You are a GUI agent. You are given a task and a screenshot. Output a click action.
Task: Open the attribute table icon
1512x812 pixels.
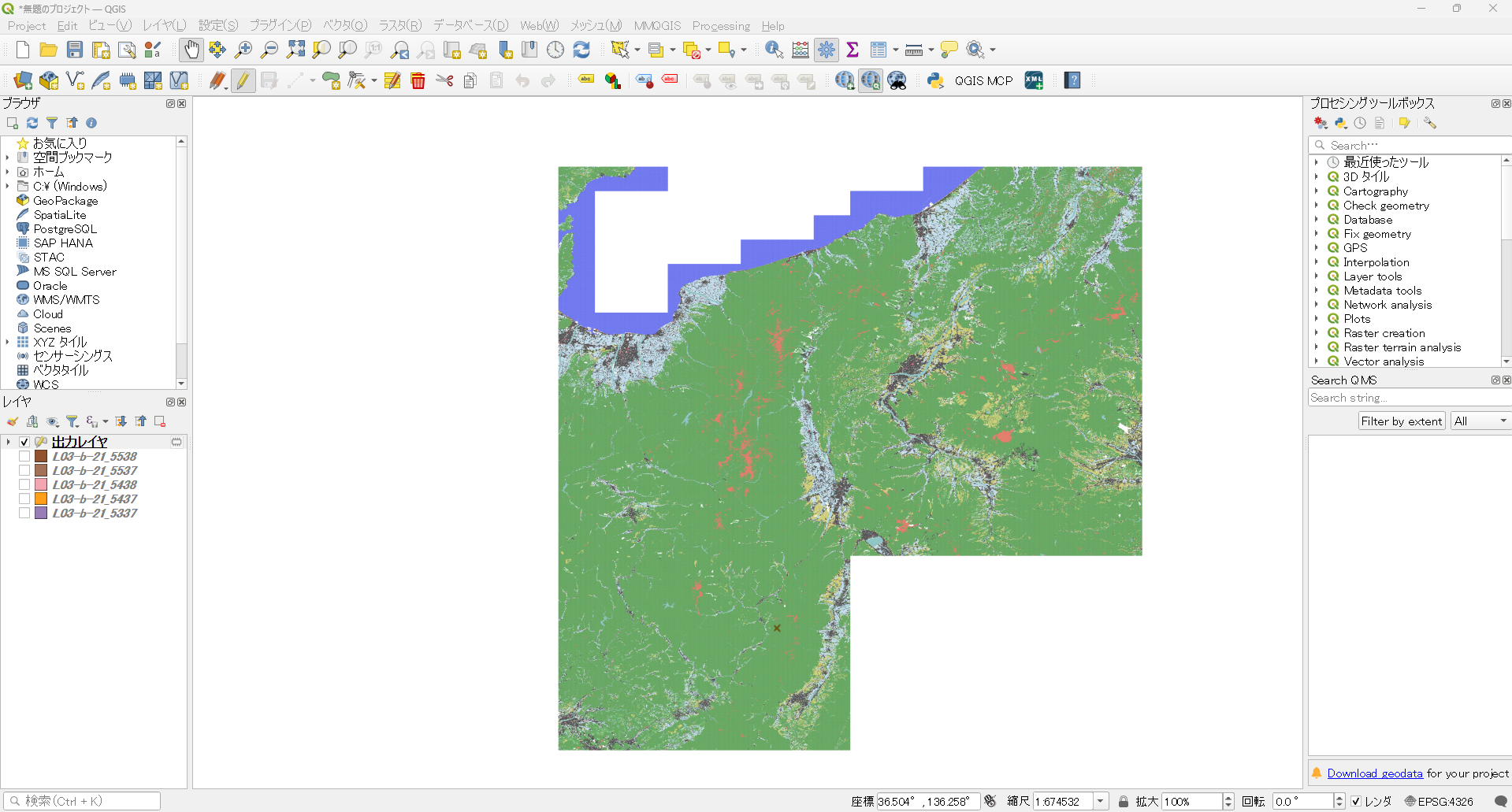tap(879, 50)
